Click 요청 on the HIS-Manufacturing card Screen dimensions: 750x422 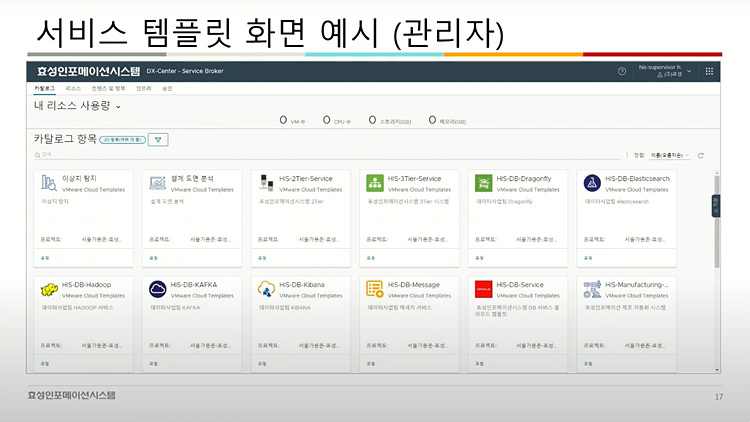tap(588, 364)
